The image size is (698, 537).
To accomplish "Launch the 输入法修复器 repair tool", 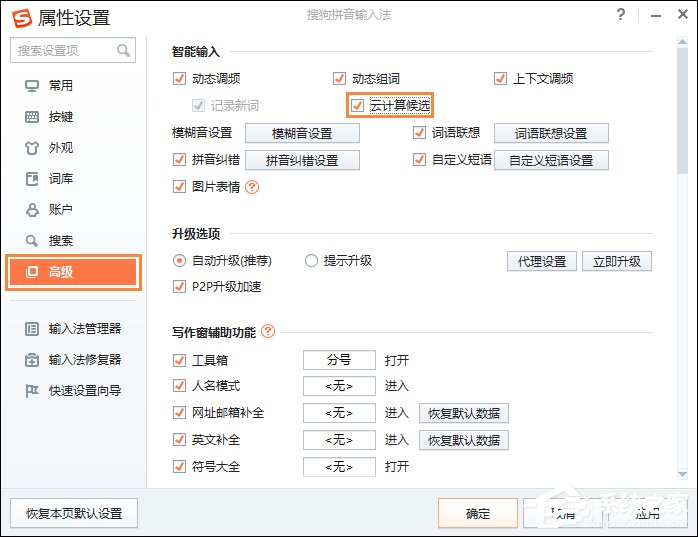I will pos(84,360).
